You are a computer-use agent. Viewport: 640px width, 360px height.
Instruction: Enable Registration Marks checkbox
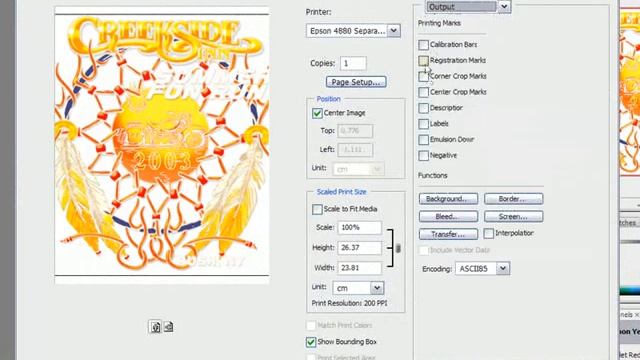click(x=424, y=60)
